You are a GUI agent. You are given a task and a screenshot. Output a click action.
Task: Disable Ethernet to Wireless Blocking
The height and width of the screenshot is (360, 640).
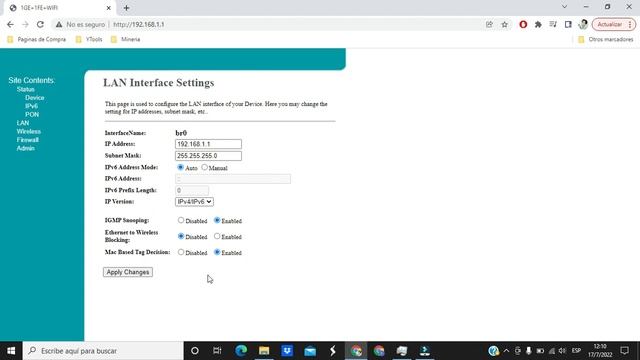181,236
